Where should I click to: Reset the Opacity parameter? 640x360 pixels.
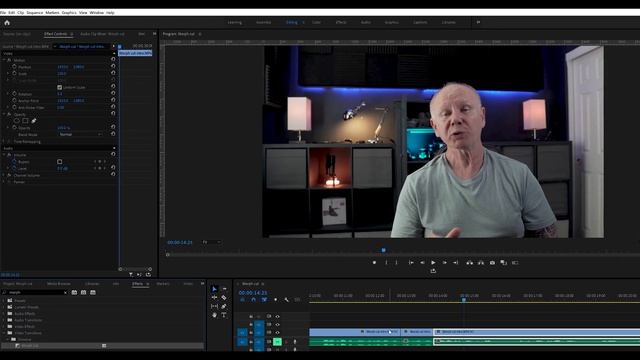[113, 127]
